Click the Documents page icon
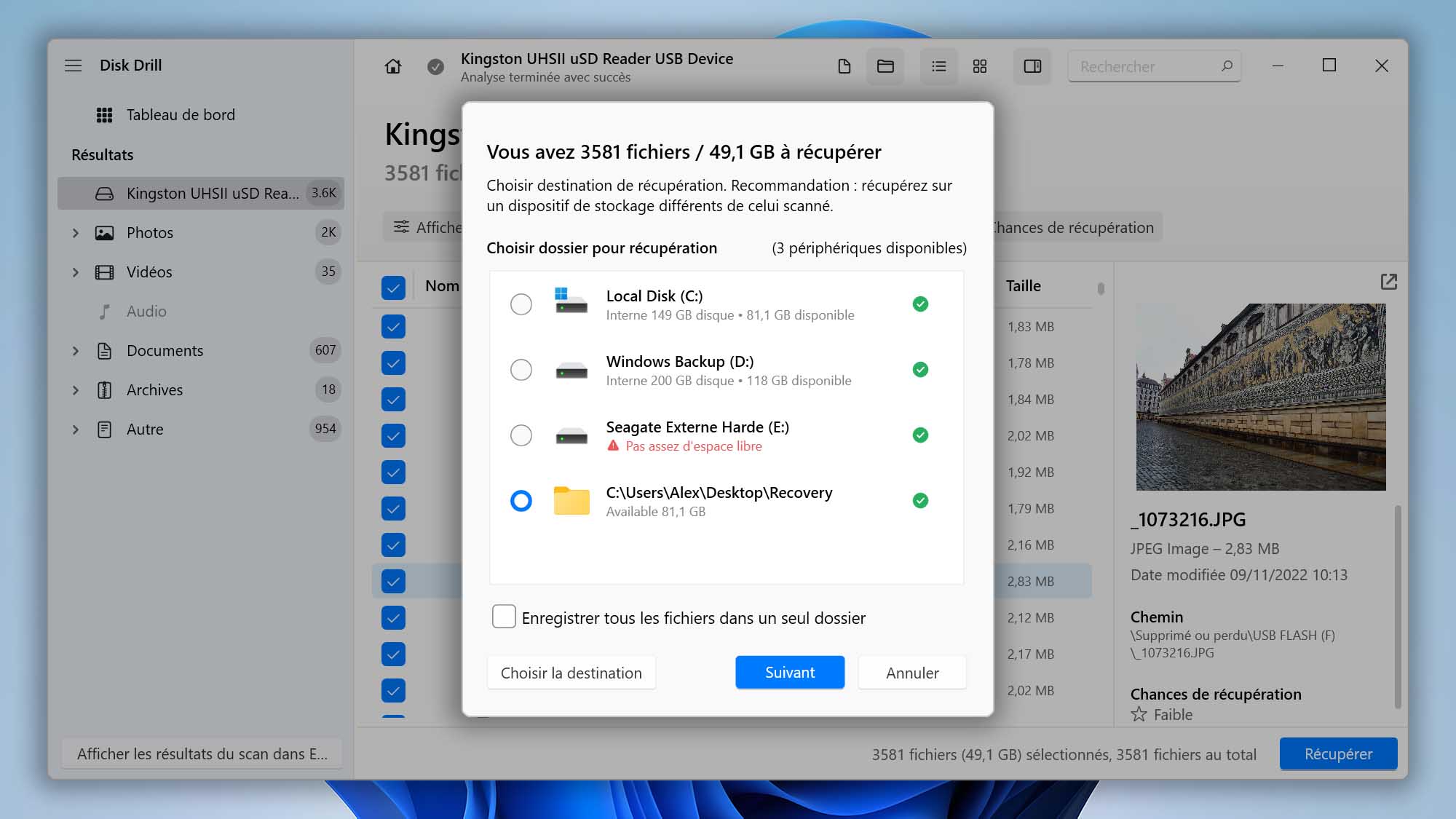The image size is (1456, 819). point(105,351)
